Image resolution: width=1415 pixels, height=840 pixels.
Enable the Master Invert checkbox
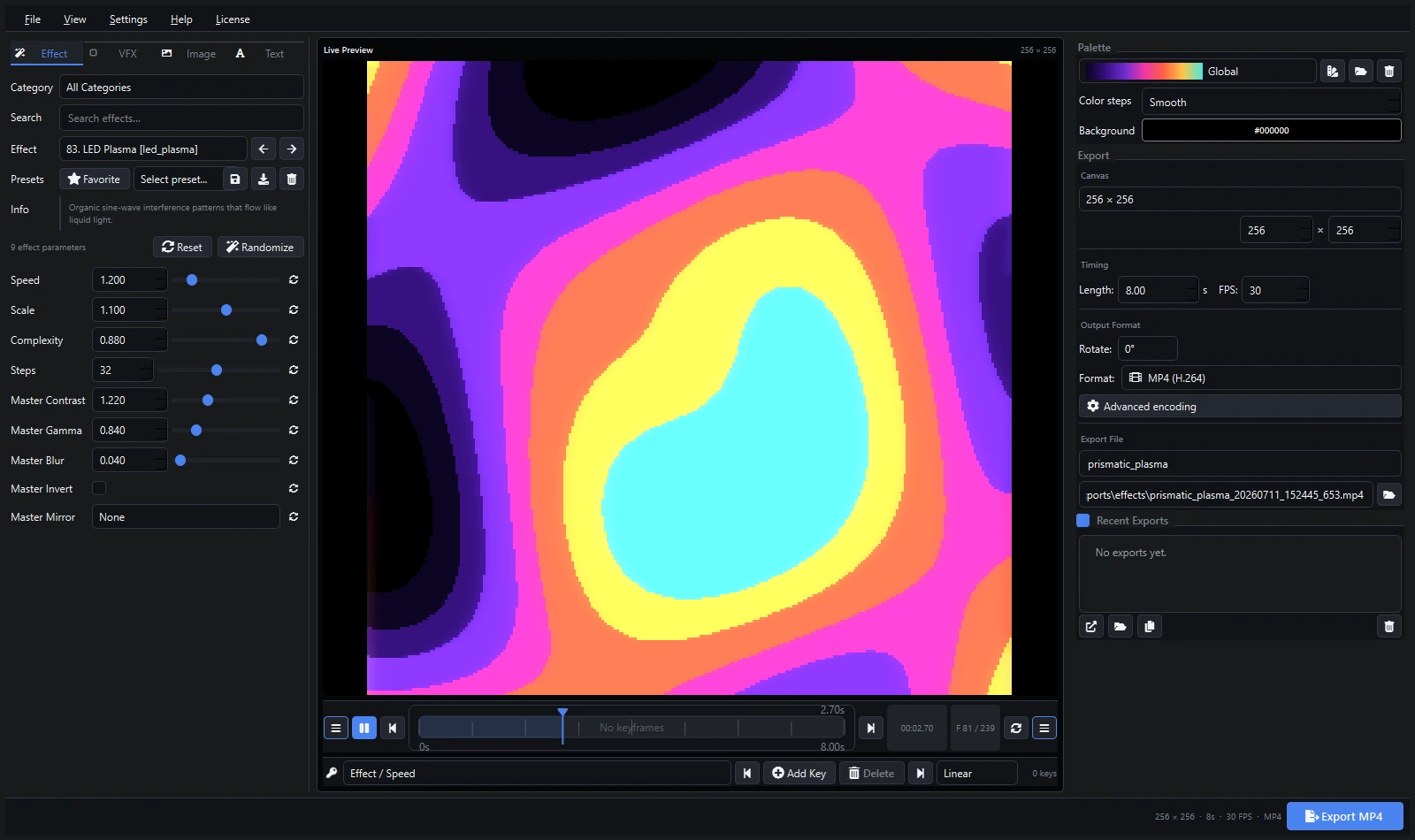coord(99,488)
